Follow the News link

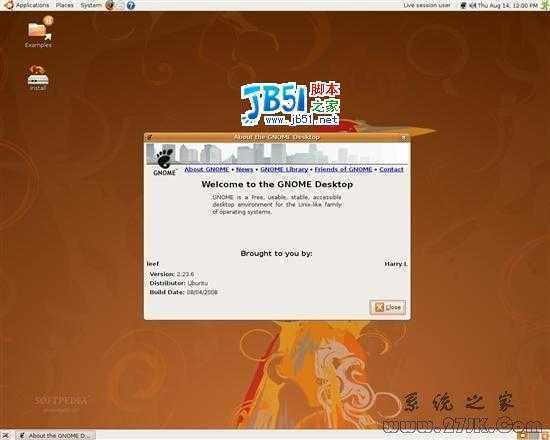pyautogui.click(x=244, y=169)
